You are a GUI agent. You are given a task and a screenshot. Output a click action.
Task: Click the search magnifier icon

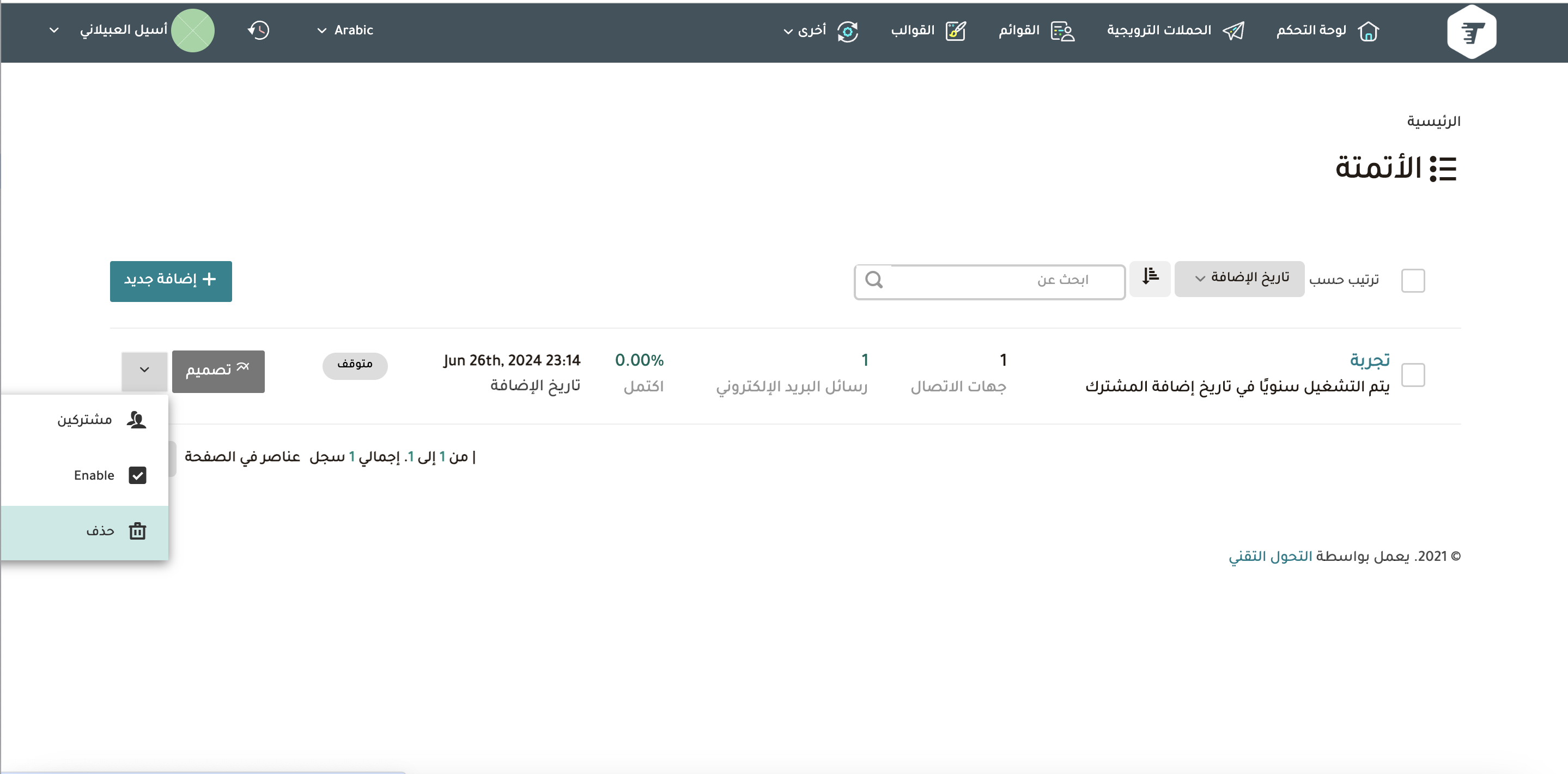pos(873,280)
